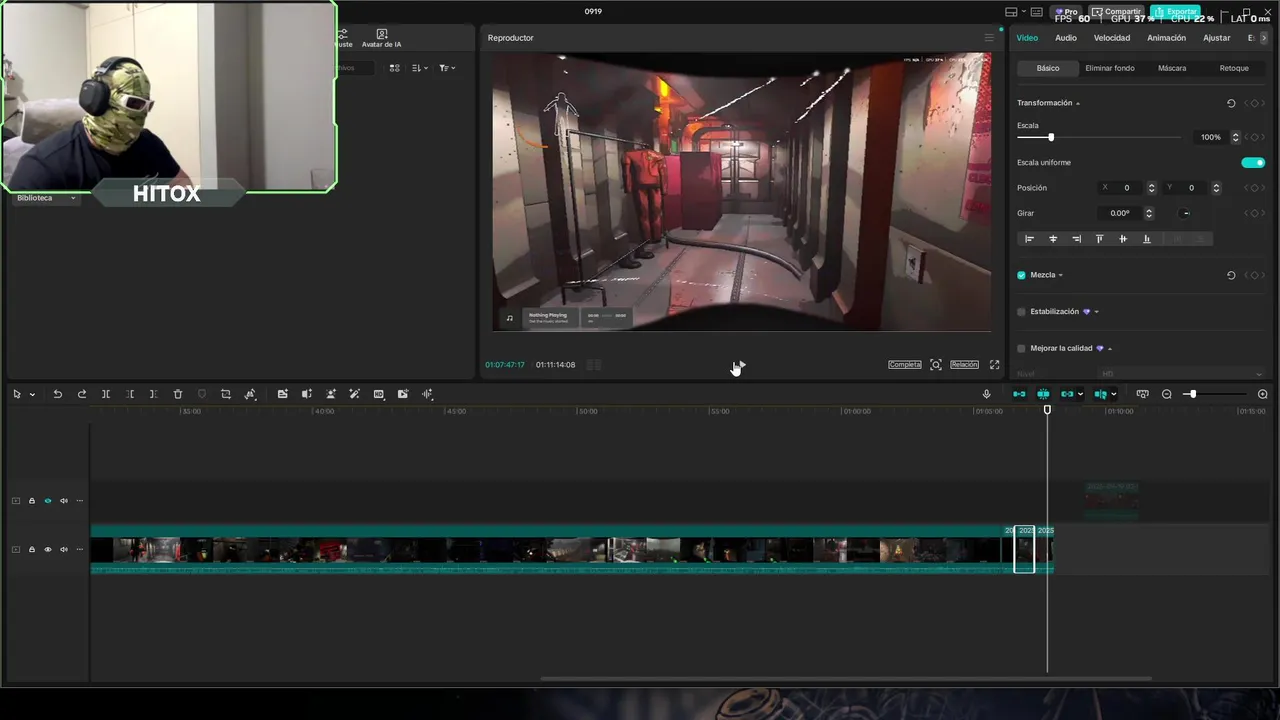Image resolution: width=1280 pixels, height=720 pixels.
Task: Start microphone voice recording
Action: (986, 394)
